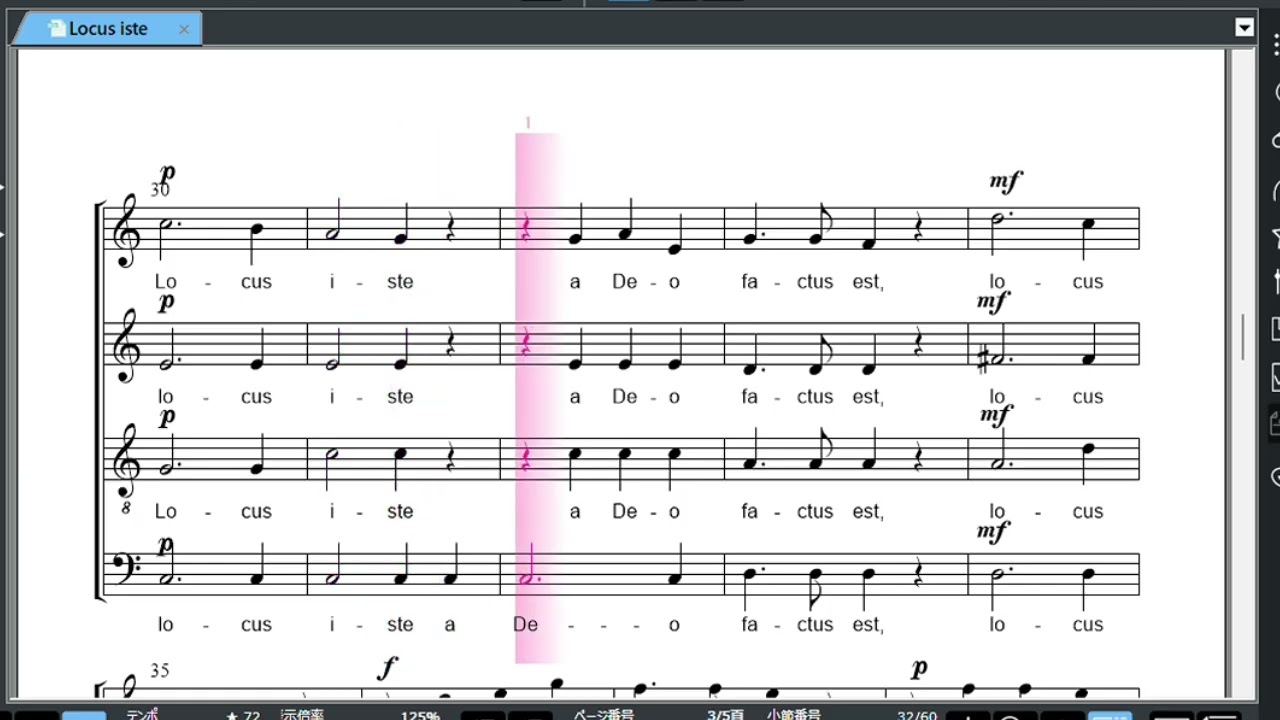Image resolution: width=1280 pixels, height=720 pixels.
Task: Select measure number 30
Action: 160,190
